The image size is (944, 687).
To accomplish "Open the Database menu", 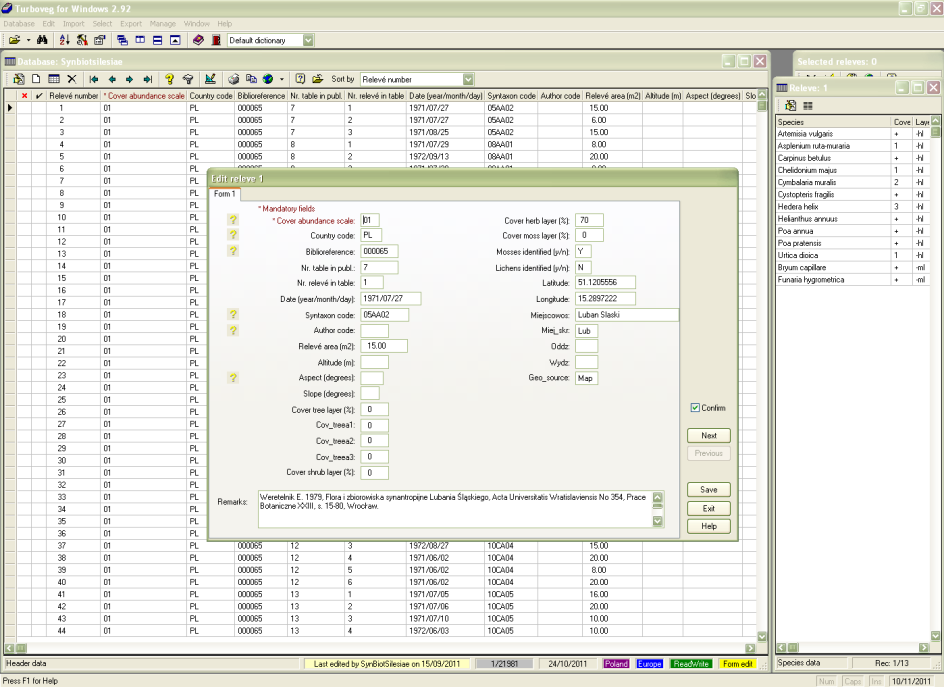I will (x=19, y=23).
